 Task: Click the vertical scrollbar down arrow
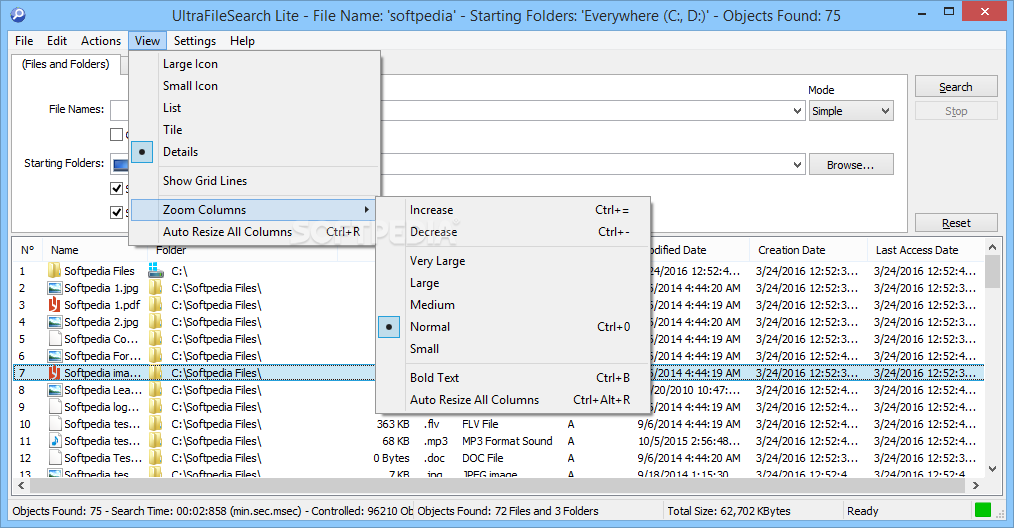[x=992, y=469]
